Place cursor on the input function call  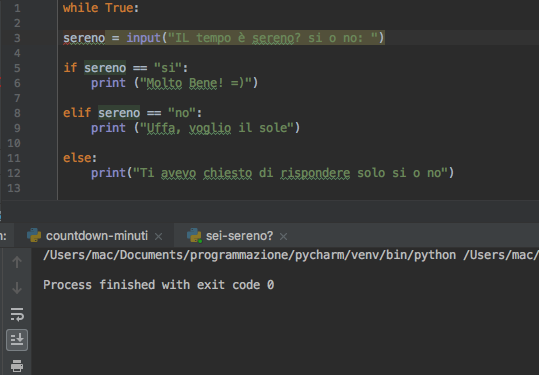(144, 38)
